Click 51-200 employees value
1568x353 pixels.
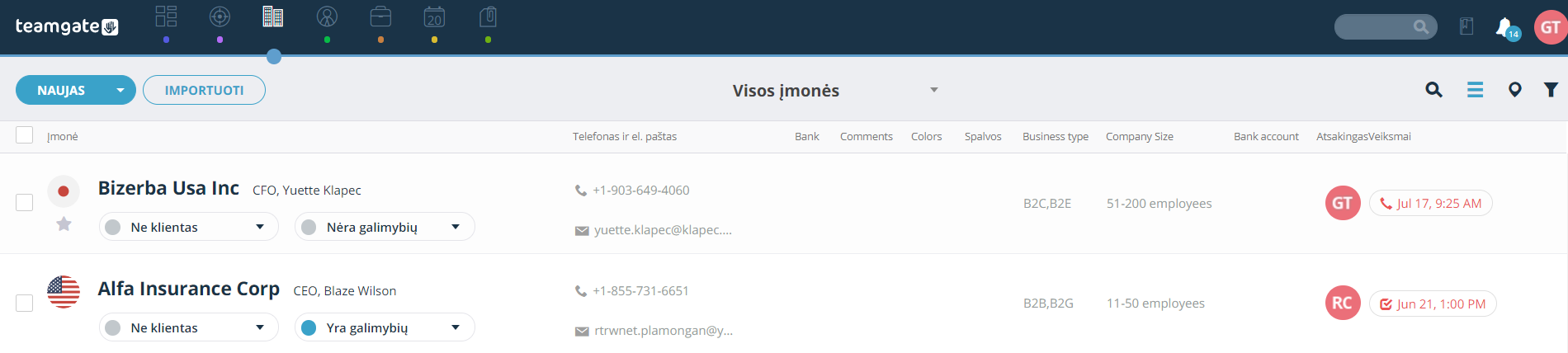(1159, 204)
